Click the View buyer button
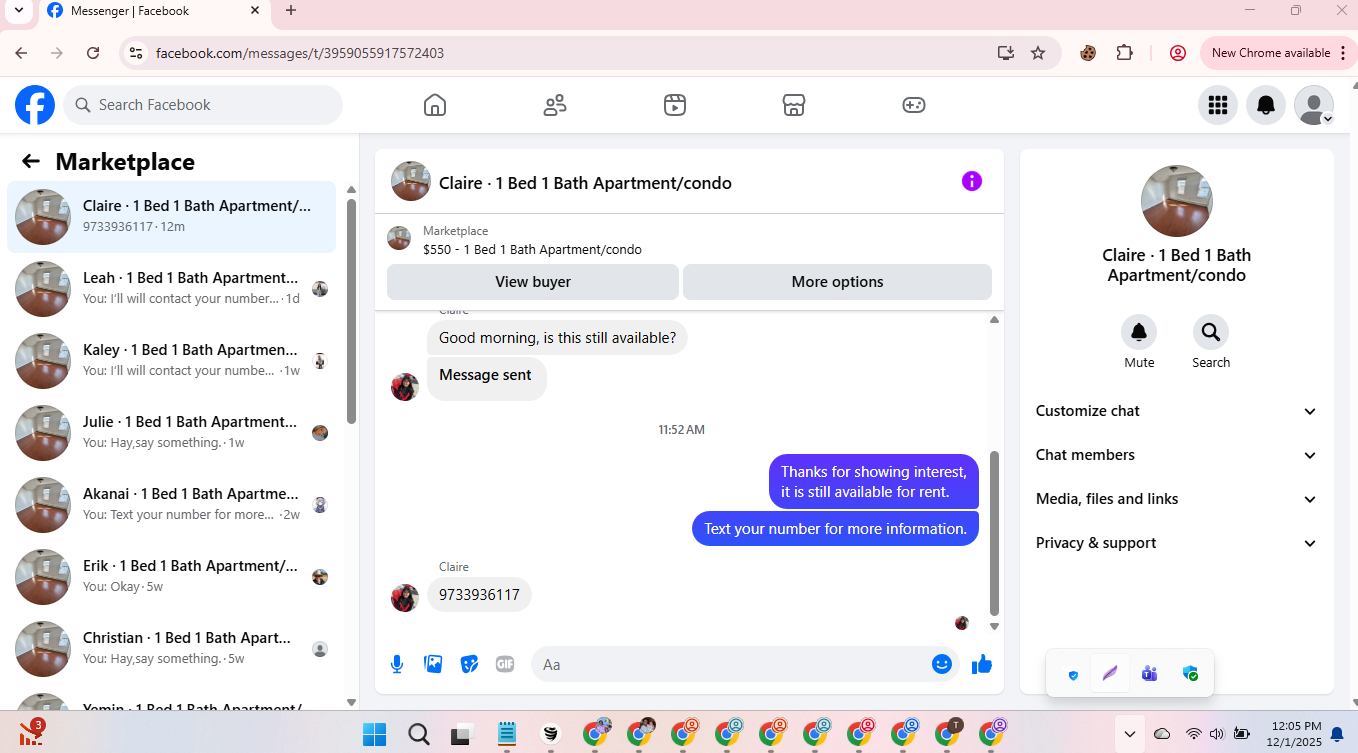The height and width of the screenshot is (753, 1358). click(533, 282)
